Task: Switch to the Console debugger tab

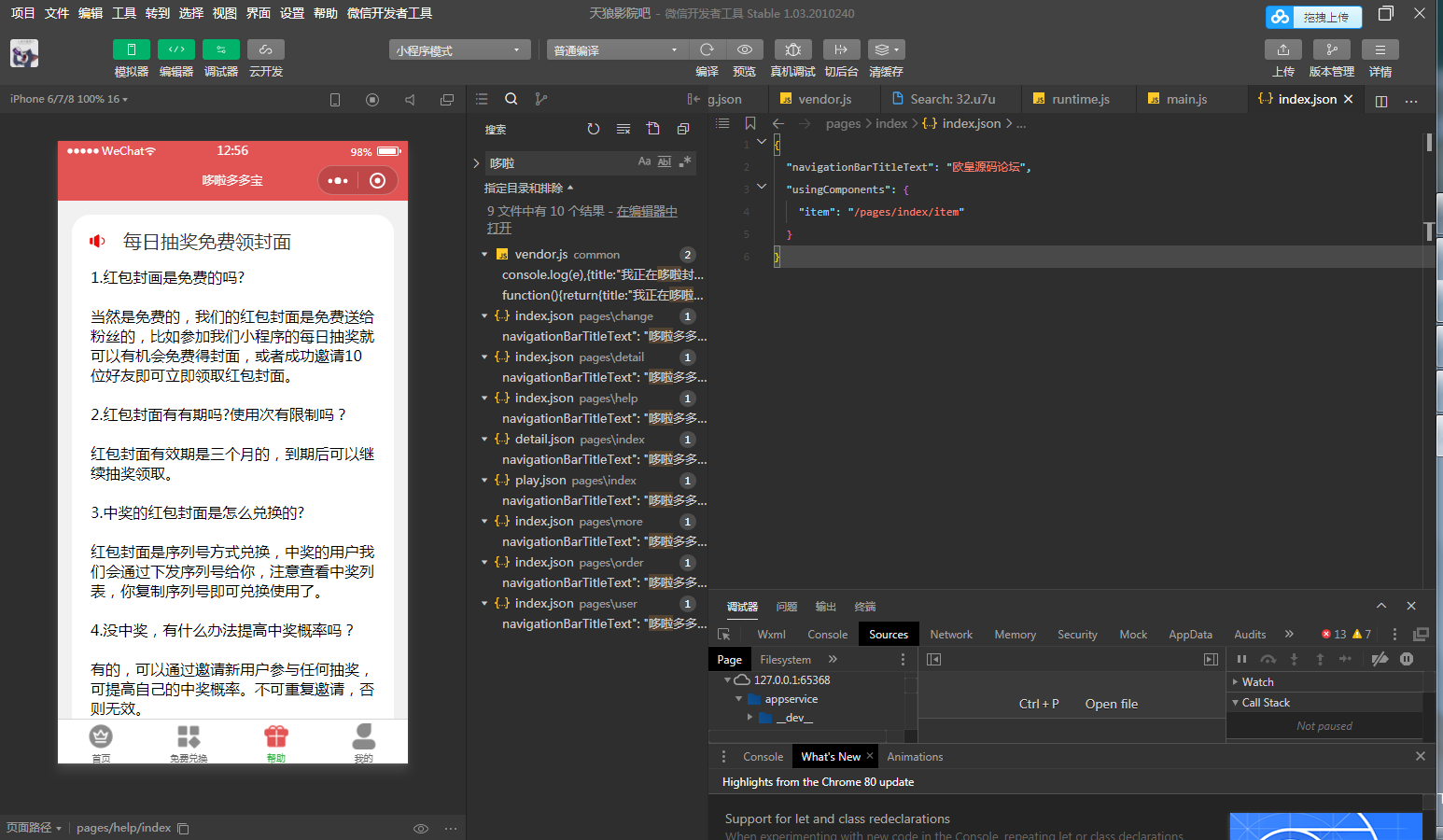Action: click(x=827, y=634)
